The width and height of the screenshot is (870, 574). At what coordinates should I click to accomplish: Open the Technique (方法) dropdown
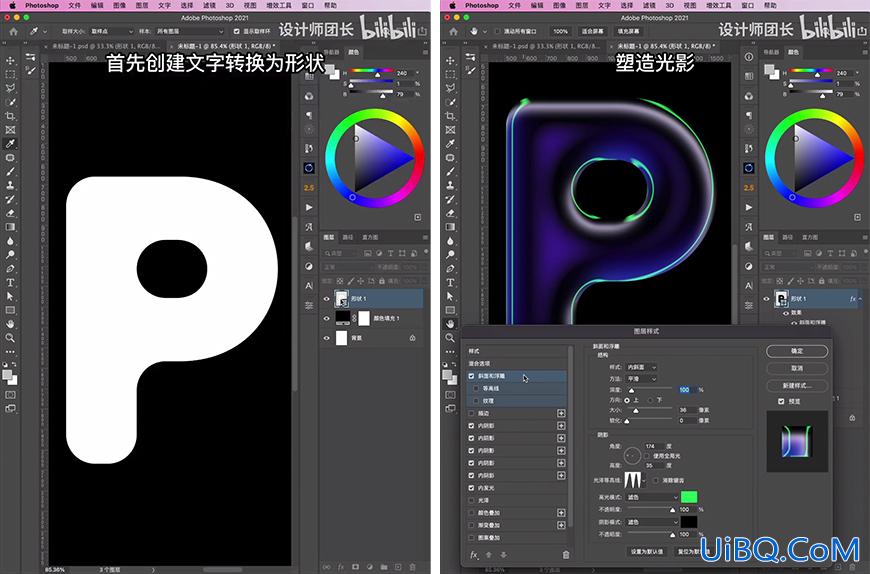pyautogui.click(x=641, y=379)
